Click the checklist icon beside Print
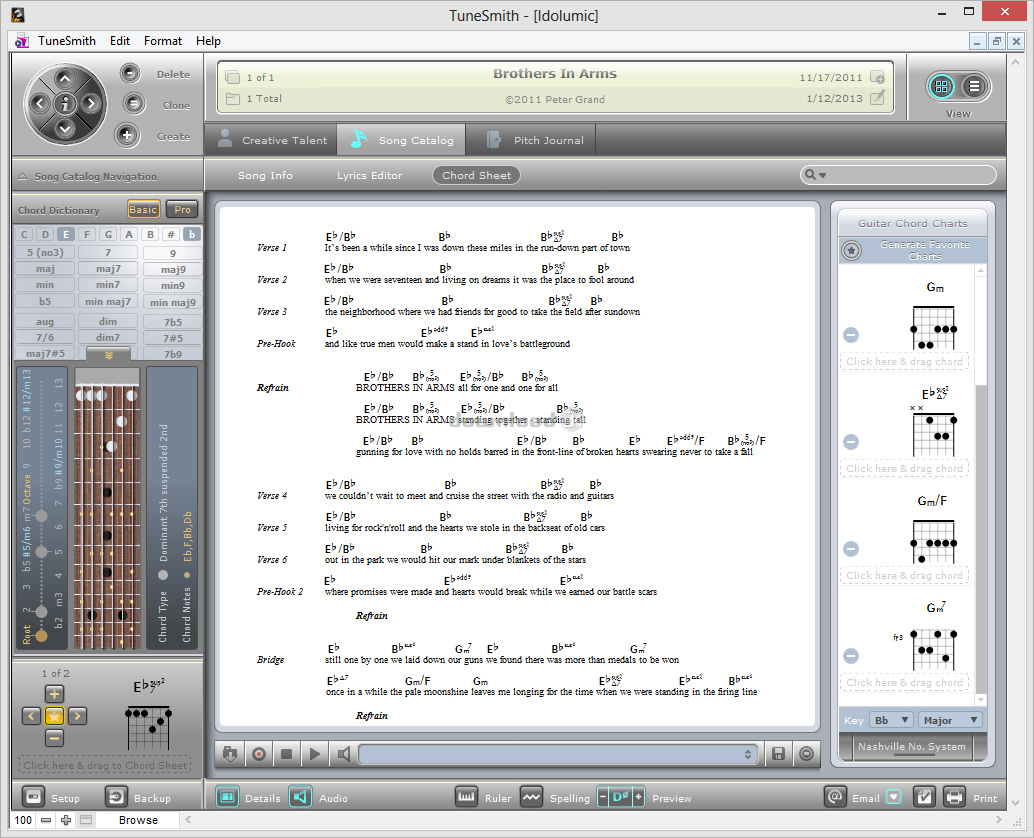The image size is (1034, 838). [x=924, y=797]
